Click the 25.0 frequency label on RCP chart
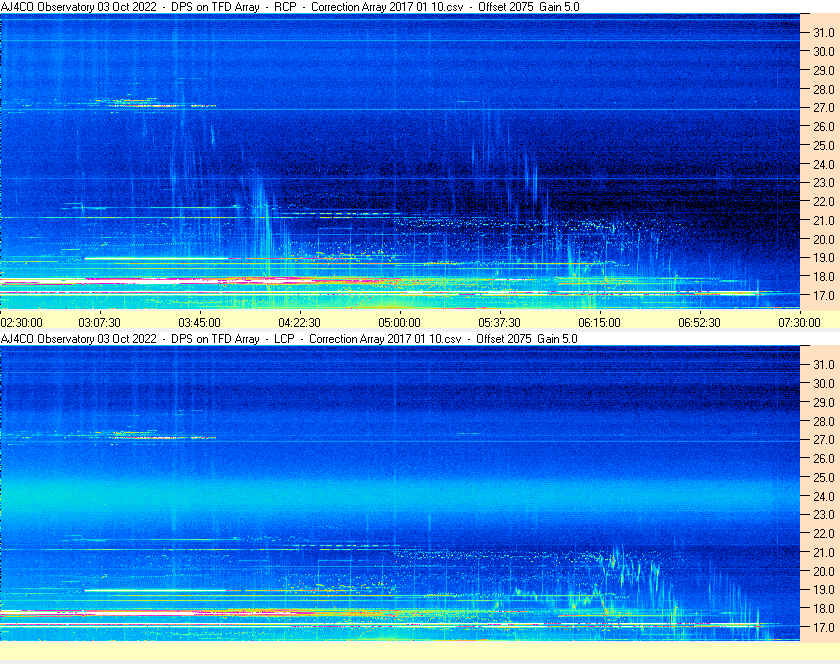 824,145
